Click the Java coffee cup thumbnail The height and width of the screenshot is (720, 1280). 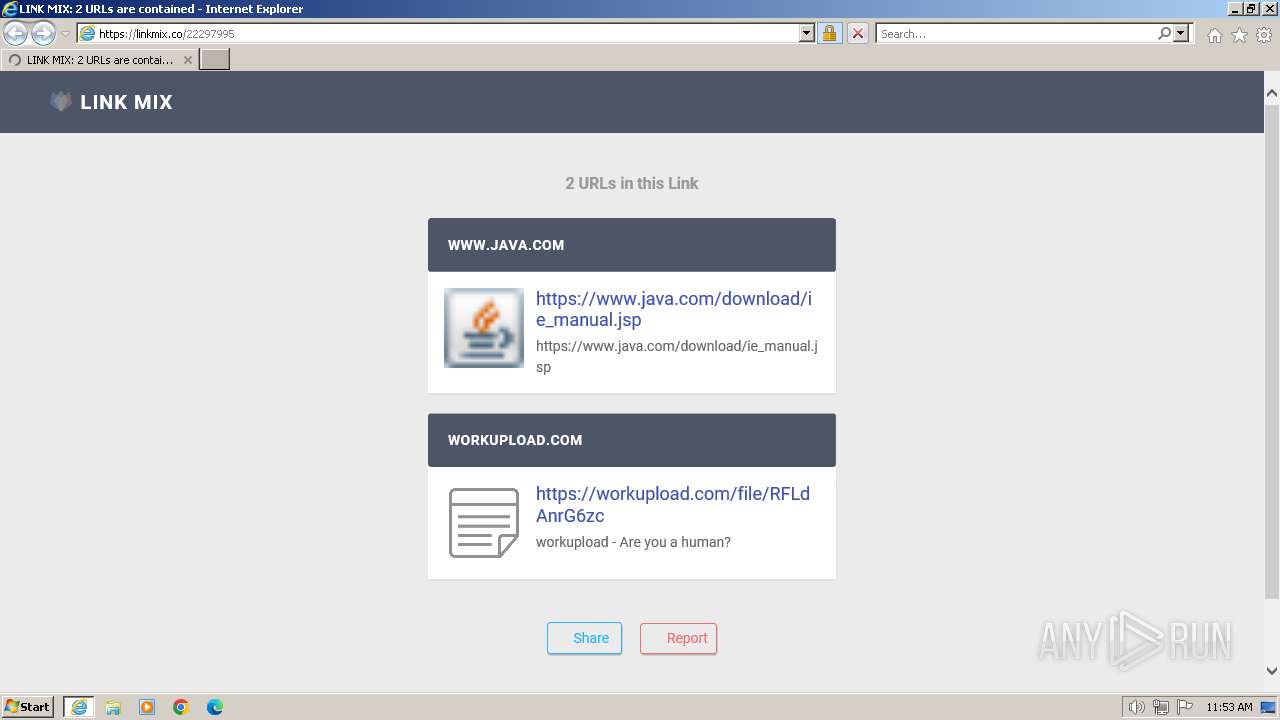coord(484,328)
